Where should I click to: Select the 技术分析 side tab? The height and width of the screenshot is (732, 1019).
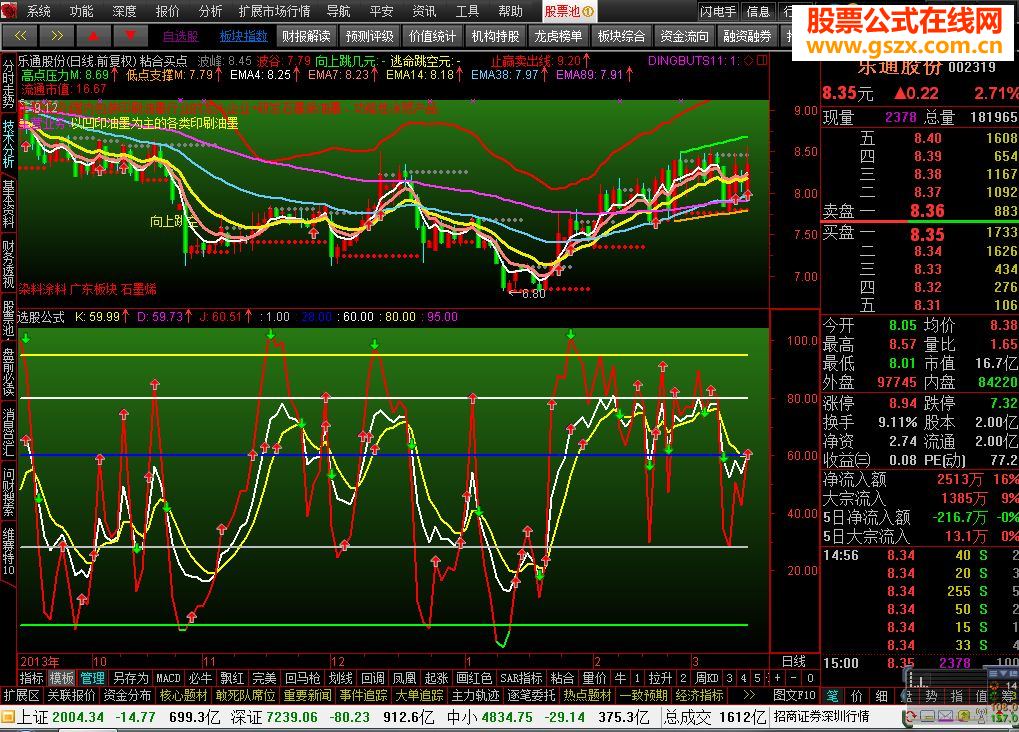(8, 143)
